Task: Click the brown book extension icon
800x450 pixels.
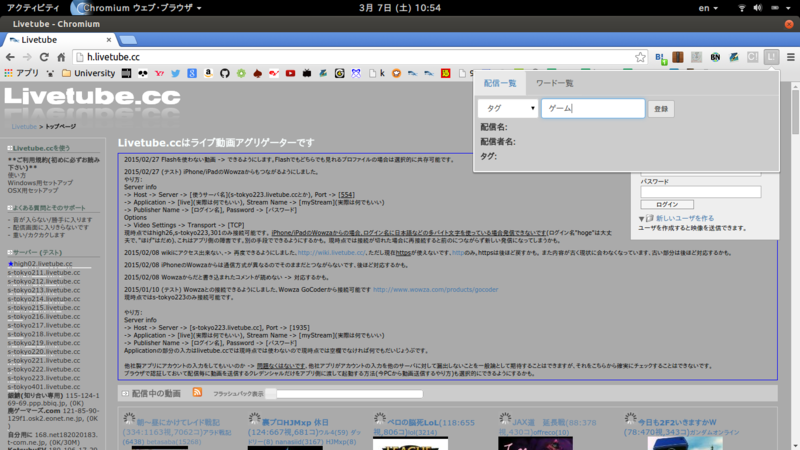Action: point(678,57)
